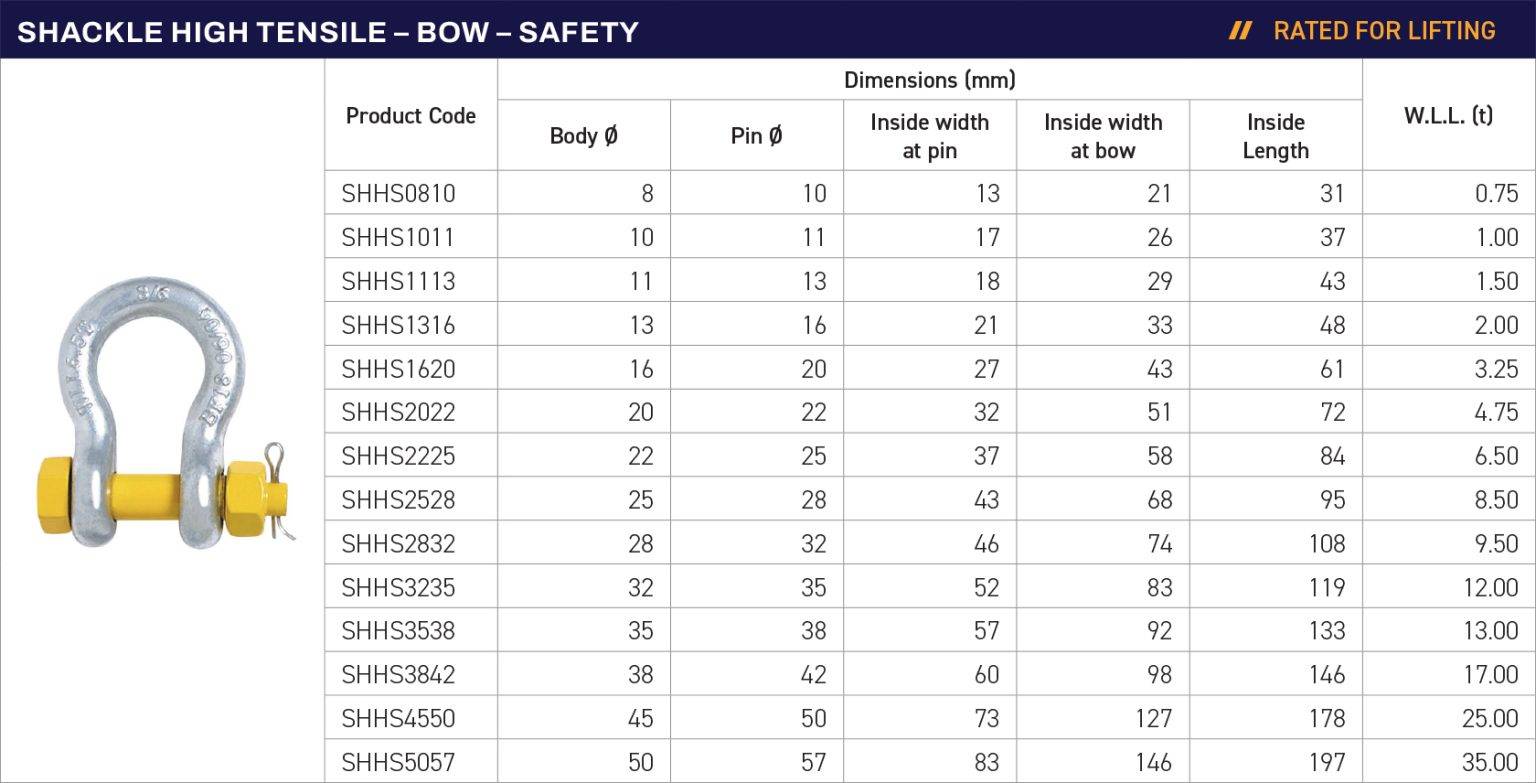Click the "Dimensions (mm)" group header
This screenshot has width=1536, height=783.
click(x=929, y=80)
